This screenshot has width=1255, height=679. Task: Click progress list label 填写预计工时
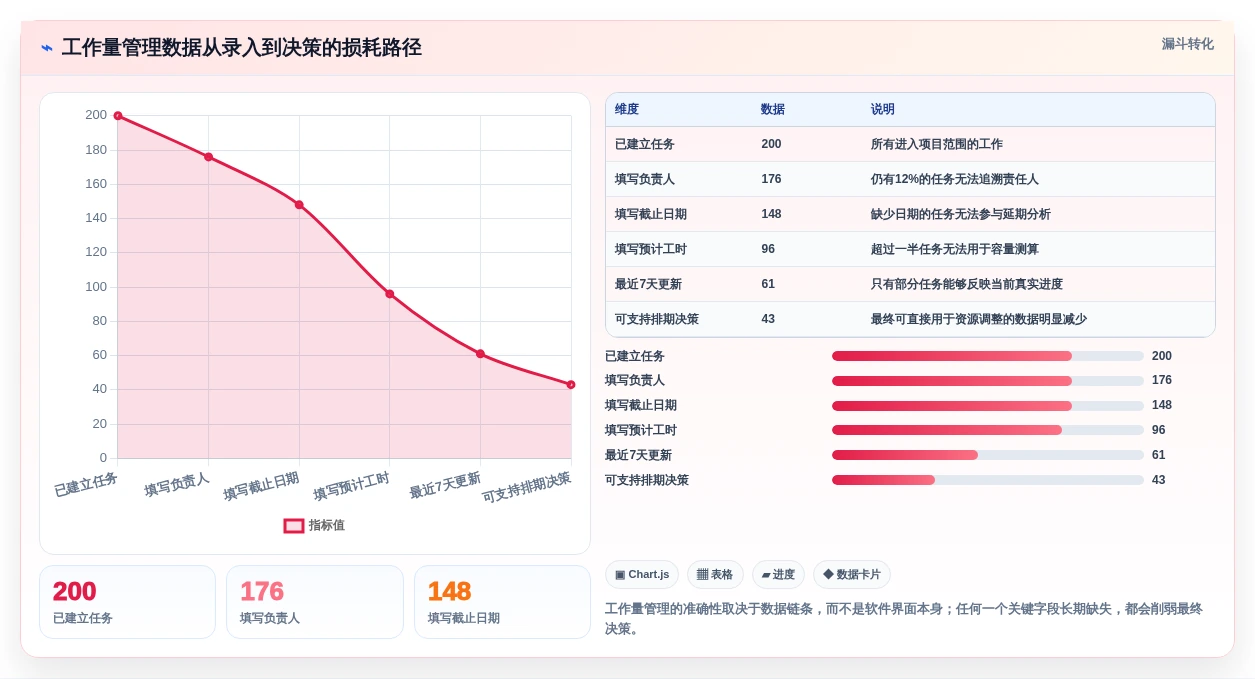pyautogui.click(x=641, y=430)
